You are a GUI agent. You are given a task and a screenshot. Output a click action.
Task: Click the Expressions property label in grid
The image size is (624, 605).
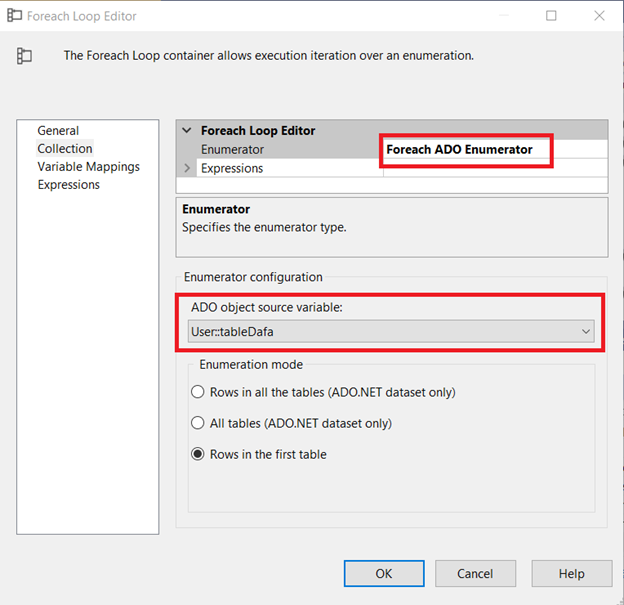[x=232, y=168]
